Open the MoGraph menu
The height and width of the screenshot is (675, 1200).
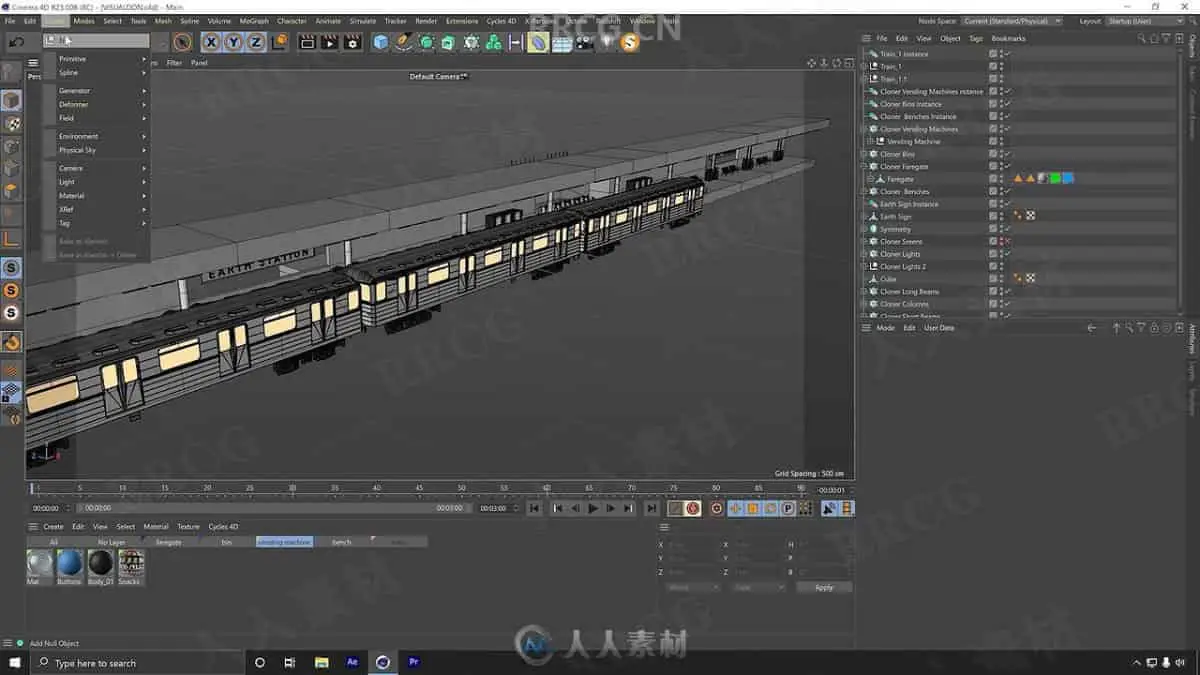[254, 20]
